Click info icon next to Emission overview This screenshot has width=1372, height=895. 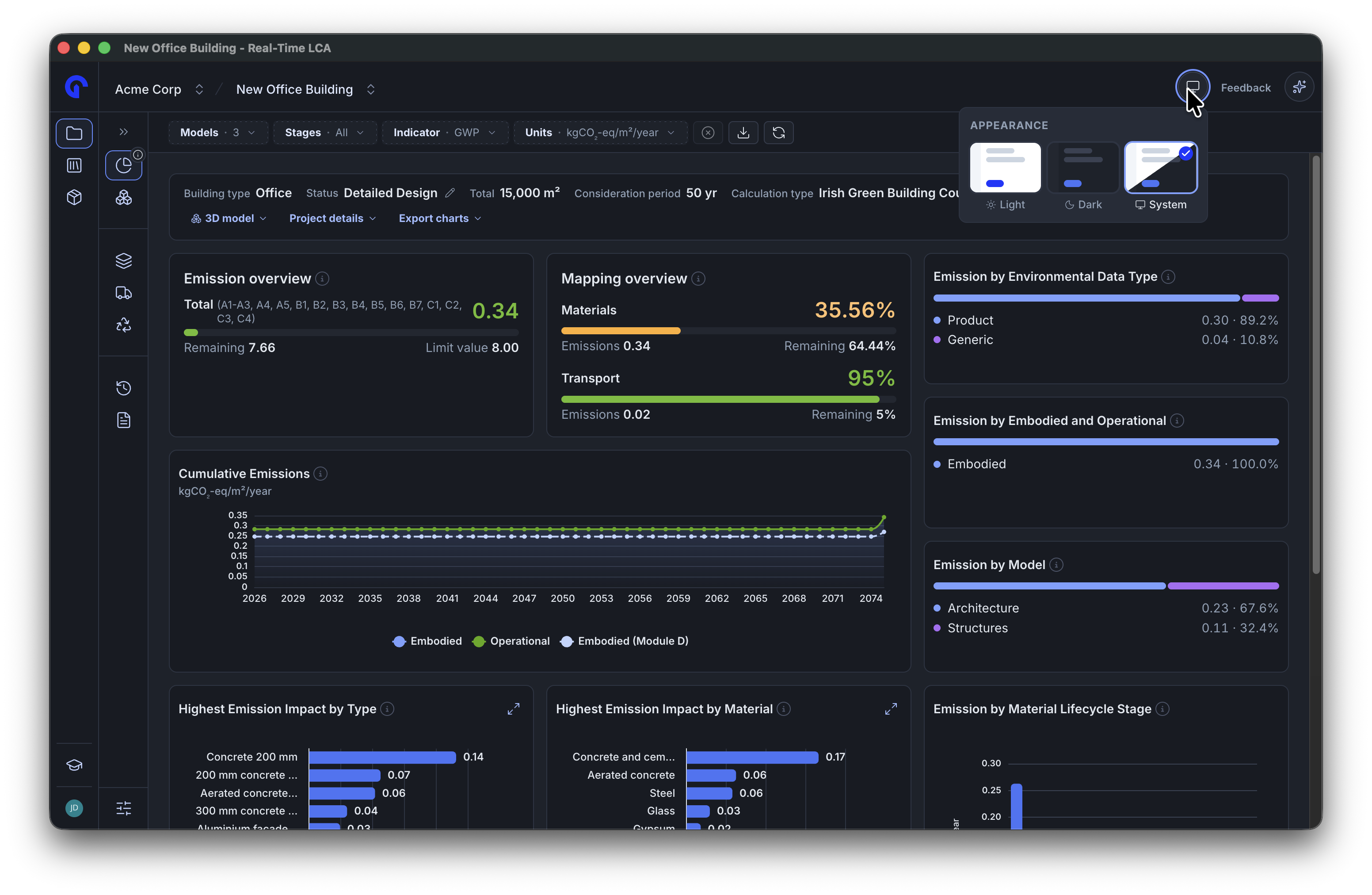click(322, 279)
